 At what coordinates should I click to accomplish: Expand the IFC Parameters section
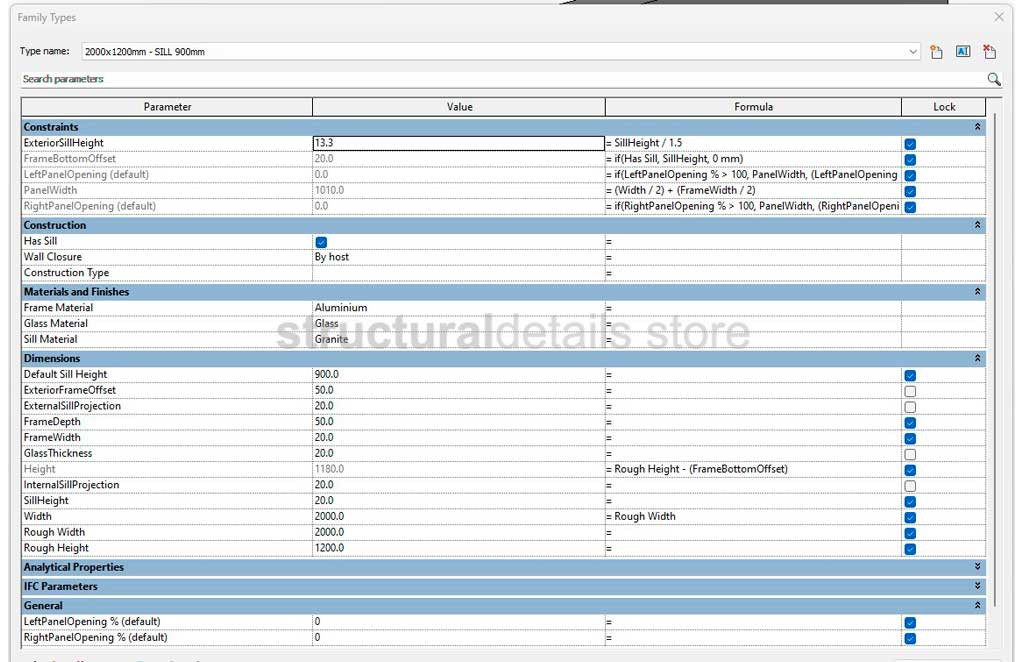[977, 587]
